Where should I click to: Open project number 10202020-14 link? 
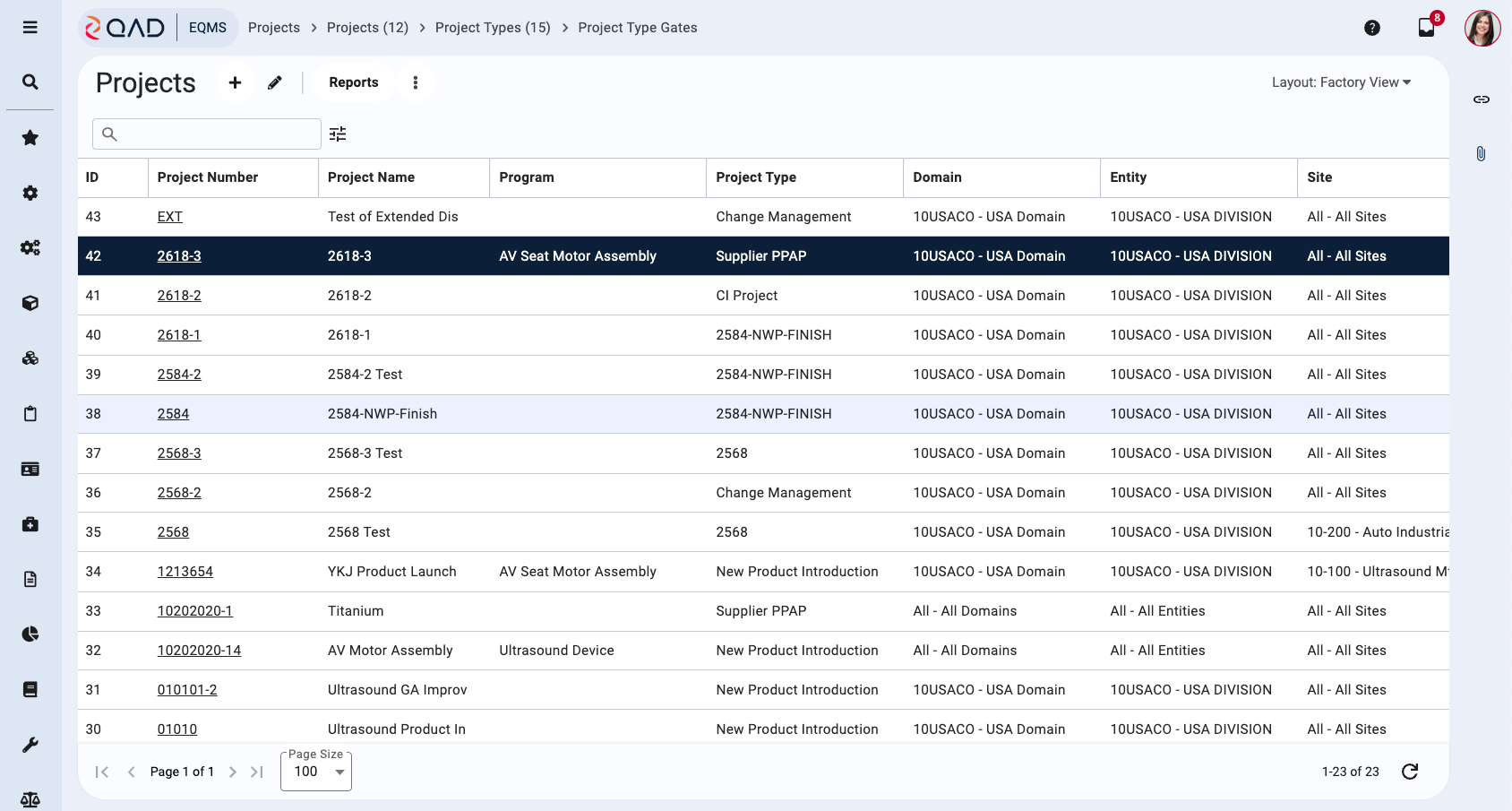tap(199, 651)
